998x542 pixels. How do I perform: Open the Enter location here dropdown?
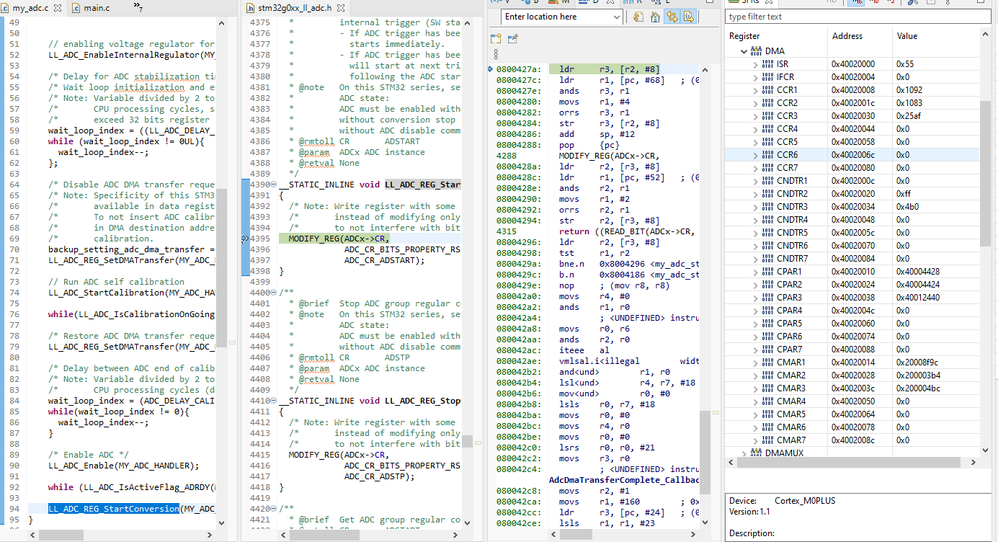click(616, 17)
